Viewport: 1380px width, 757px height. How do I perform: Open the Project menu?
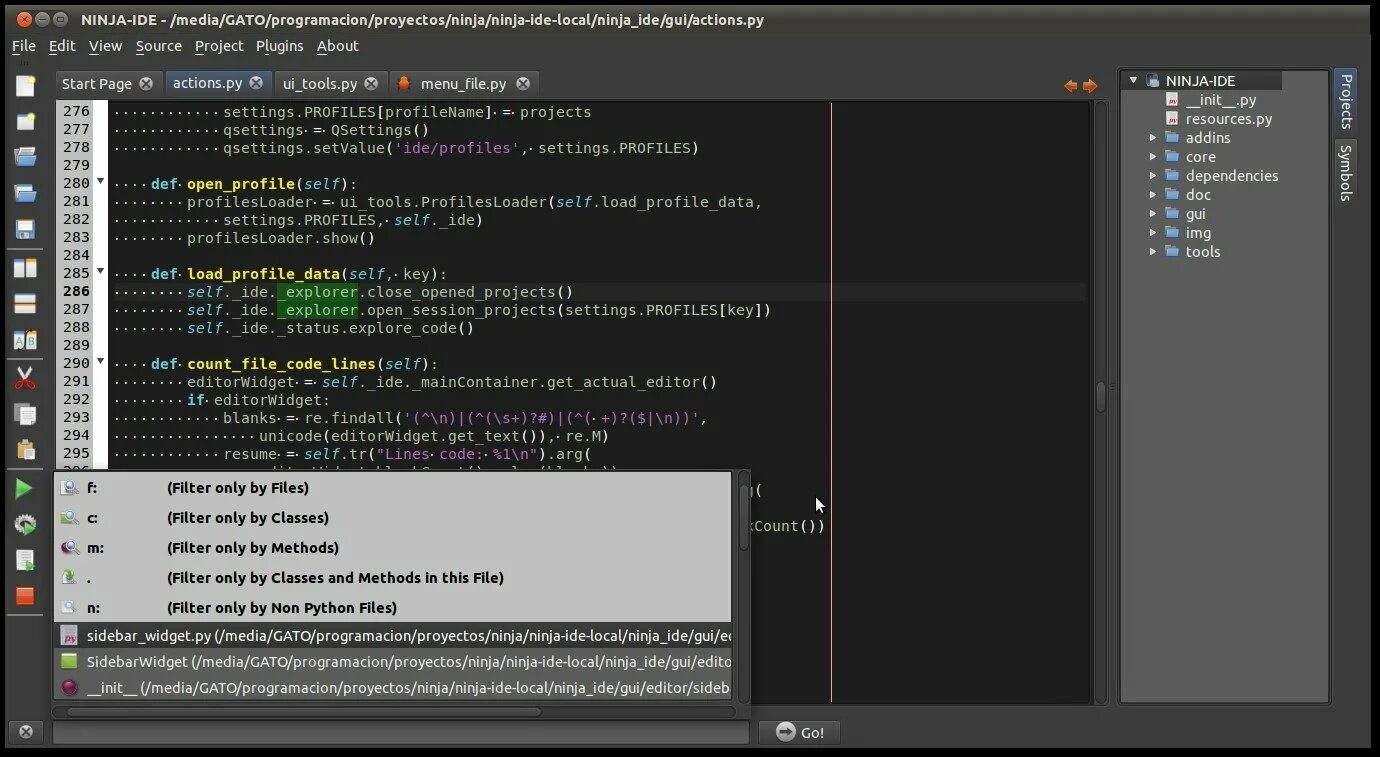tap(219, 46)
